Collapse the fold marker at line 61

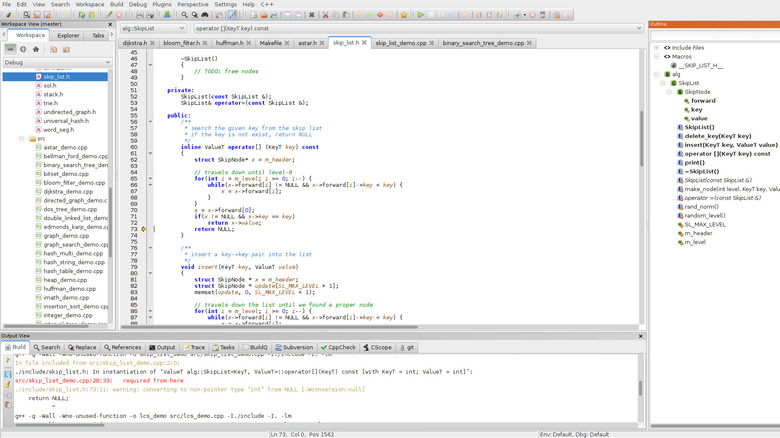click(148, 153)
